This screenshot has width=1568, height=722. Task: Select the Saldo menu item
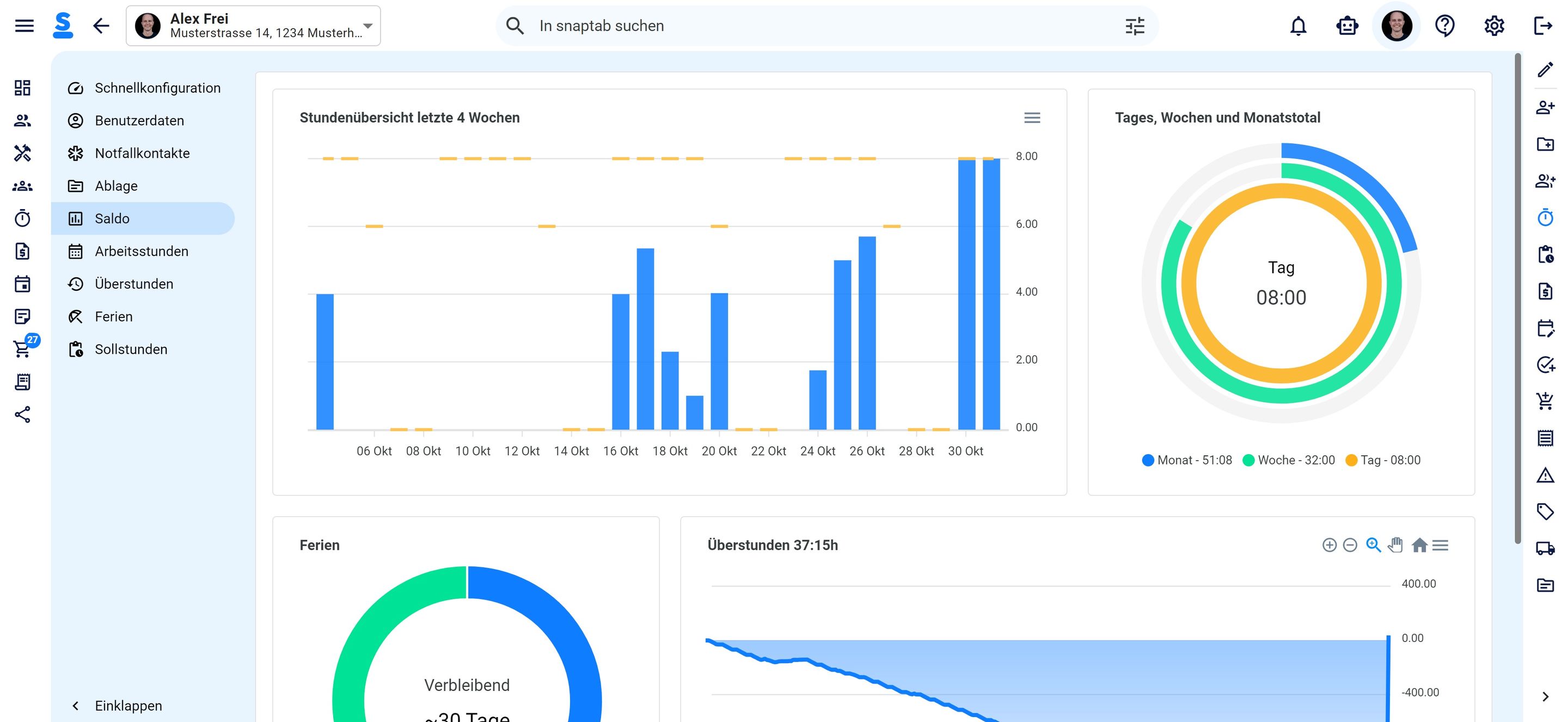(x=143, y=218)
